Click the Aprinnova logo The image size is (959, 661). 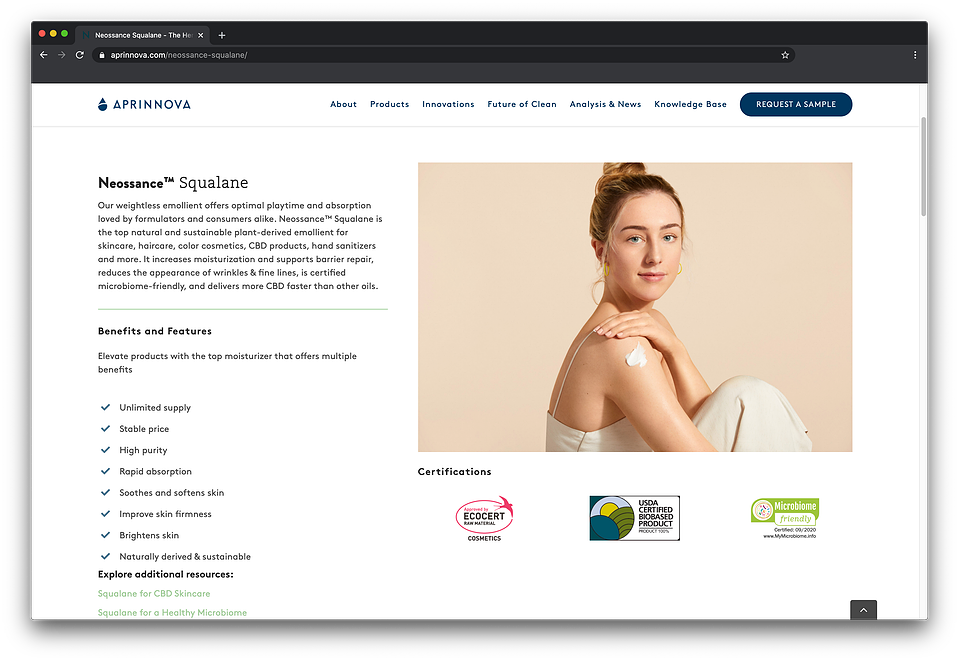pyautogui.click(x=144, y=105)
